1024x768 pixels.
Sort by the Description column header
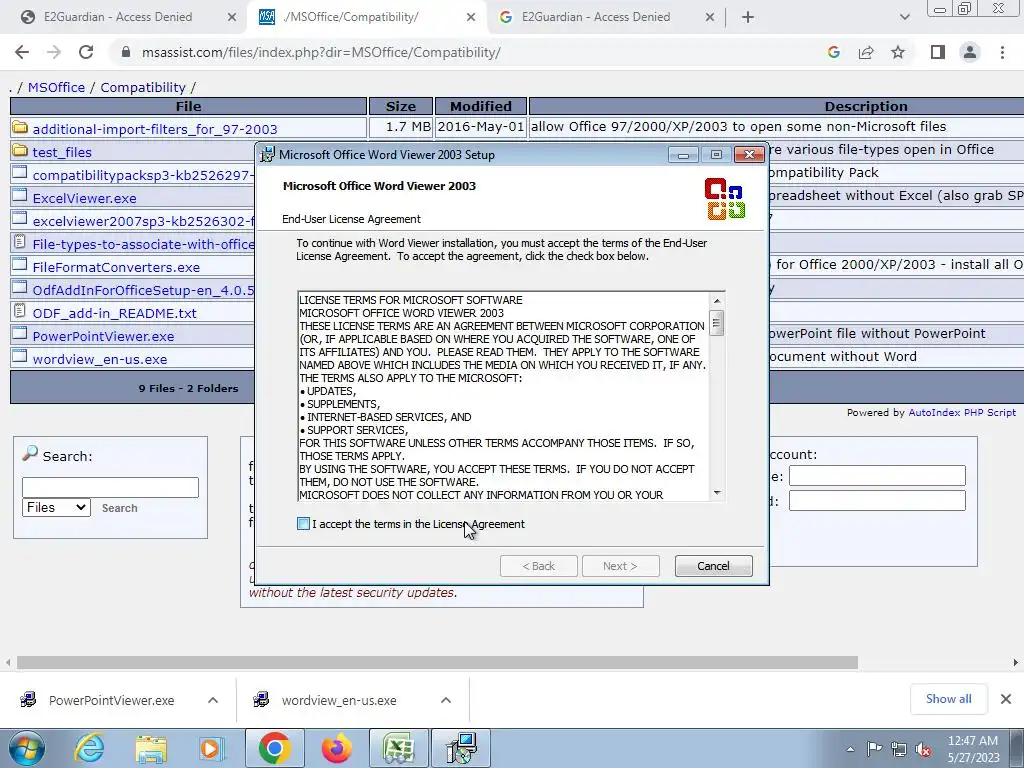tap(866, 106)
